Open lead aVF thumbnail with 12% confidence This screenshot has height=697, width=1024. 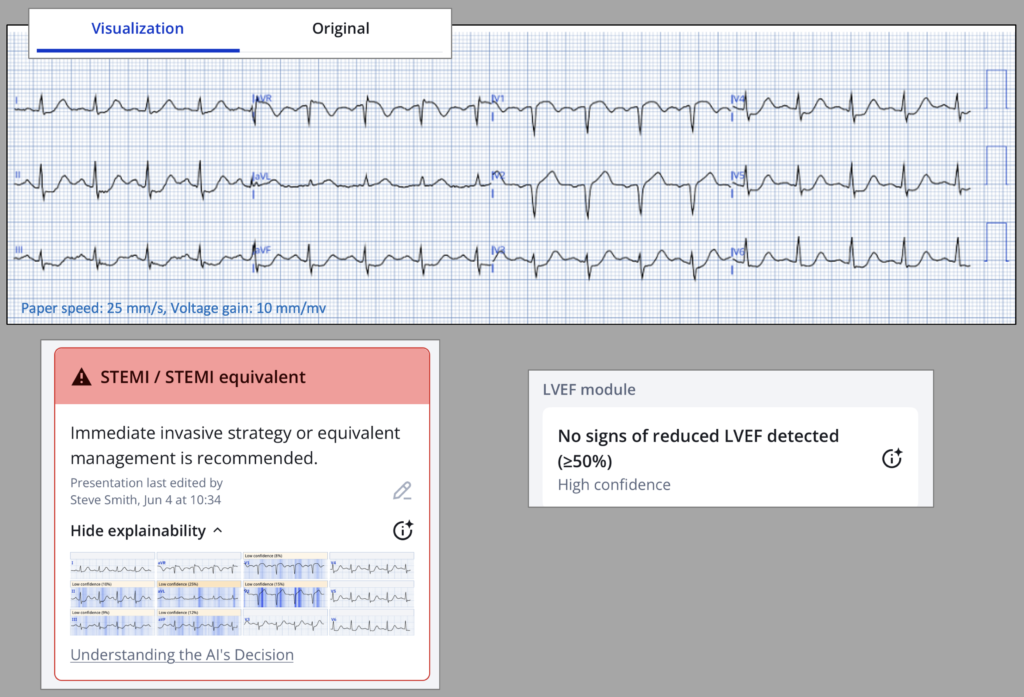(199, 623)
